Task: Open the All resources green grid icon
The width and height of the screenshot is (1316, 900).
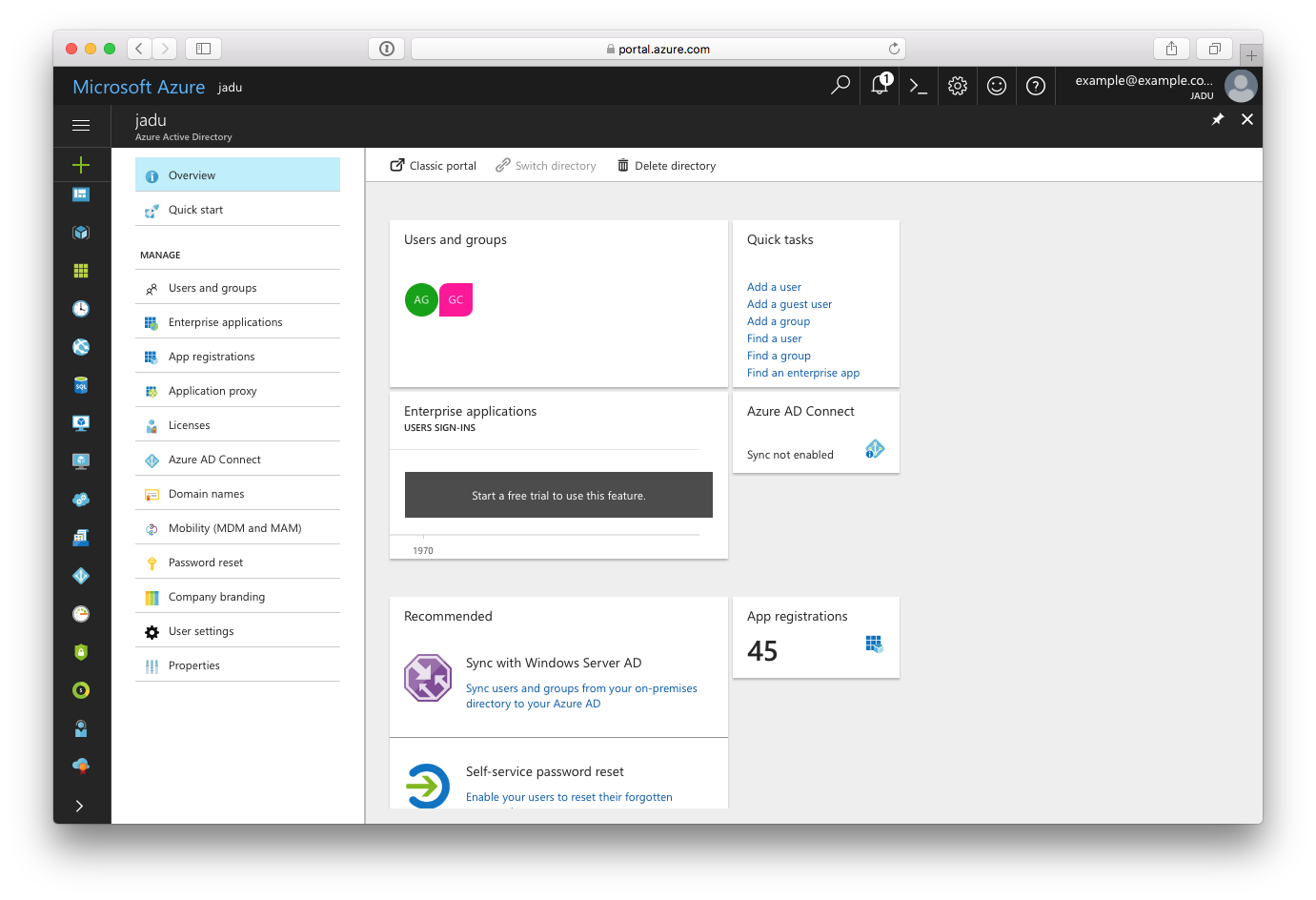Action: click(81, 271)
